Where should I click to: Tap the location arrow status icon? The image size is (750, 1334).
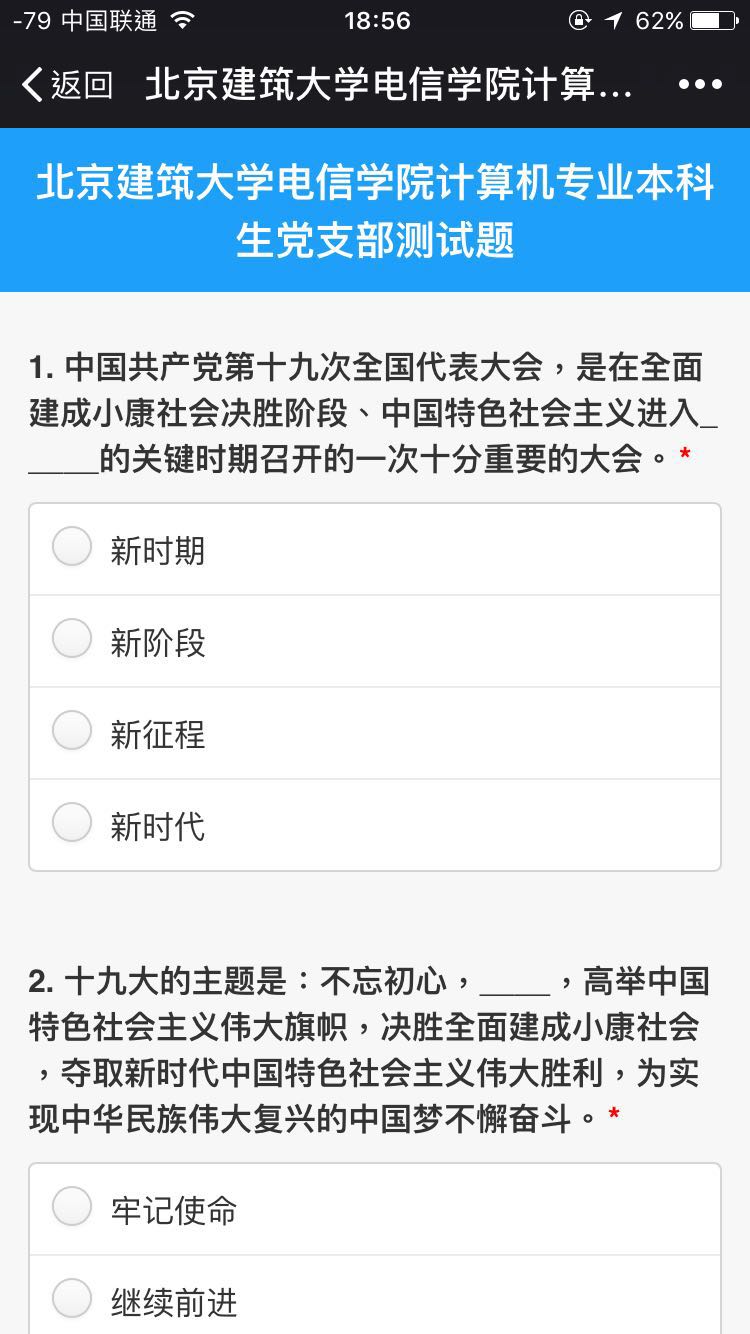[x=613, y=21]
